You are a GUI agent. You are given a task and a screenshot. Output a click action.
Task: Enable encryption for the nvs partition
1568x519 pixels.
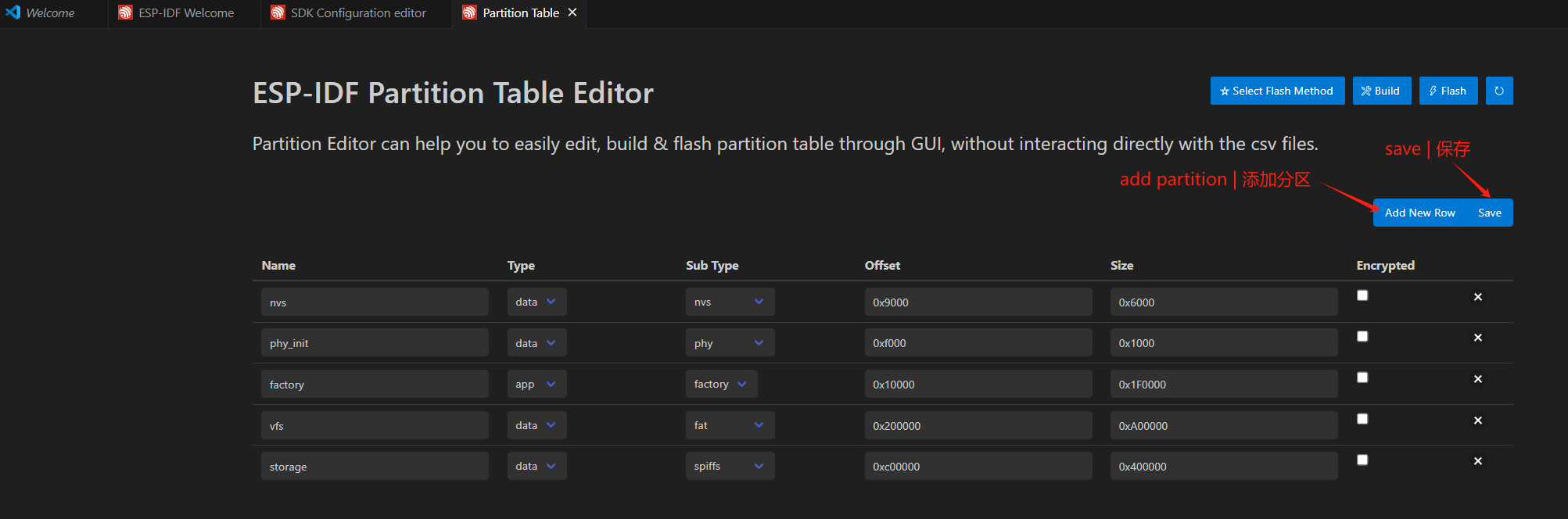coord(1362,295)
